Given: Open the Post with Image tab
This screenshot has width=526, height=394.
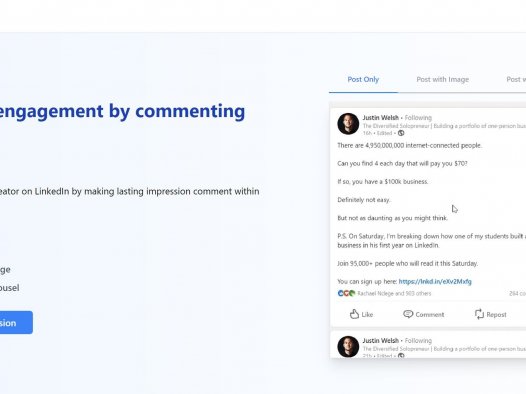Looking at the screenshot, I should (442, 79).
